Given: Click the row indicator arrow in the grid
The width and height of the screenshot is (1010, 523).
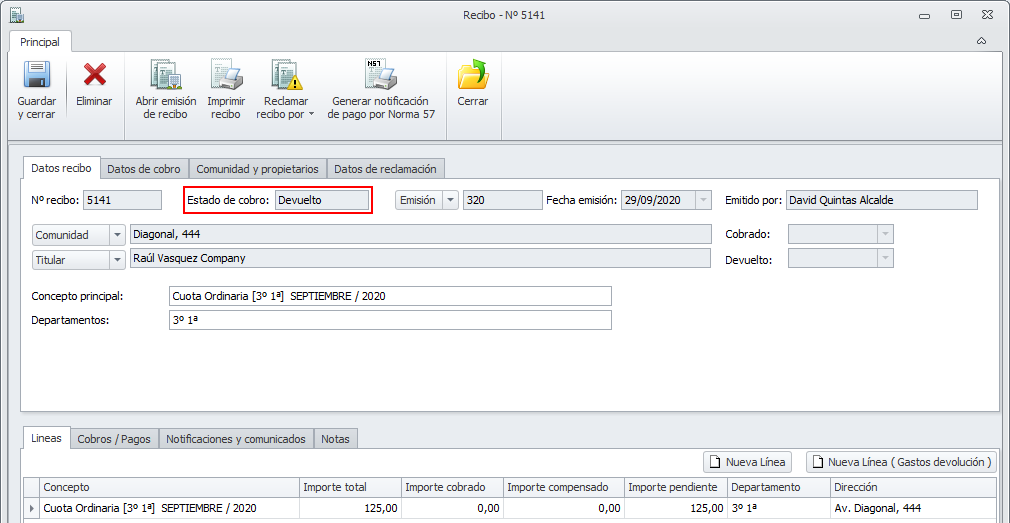Looking at the screenshot, I should 32,508.
